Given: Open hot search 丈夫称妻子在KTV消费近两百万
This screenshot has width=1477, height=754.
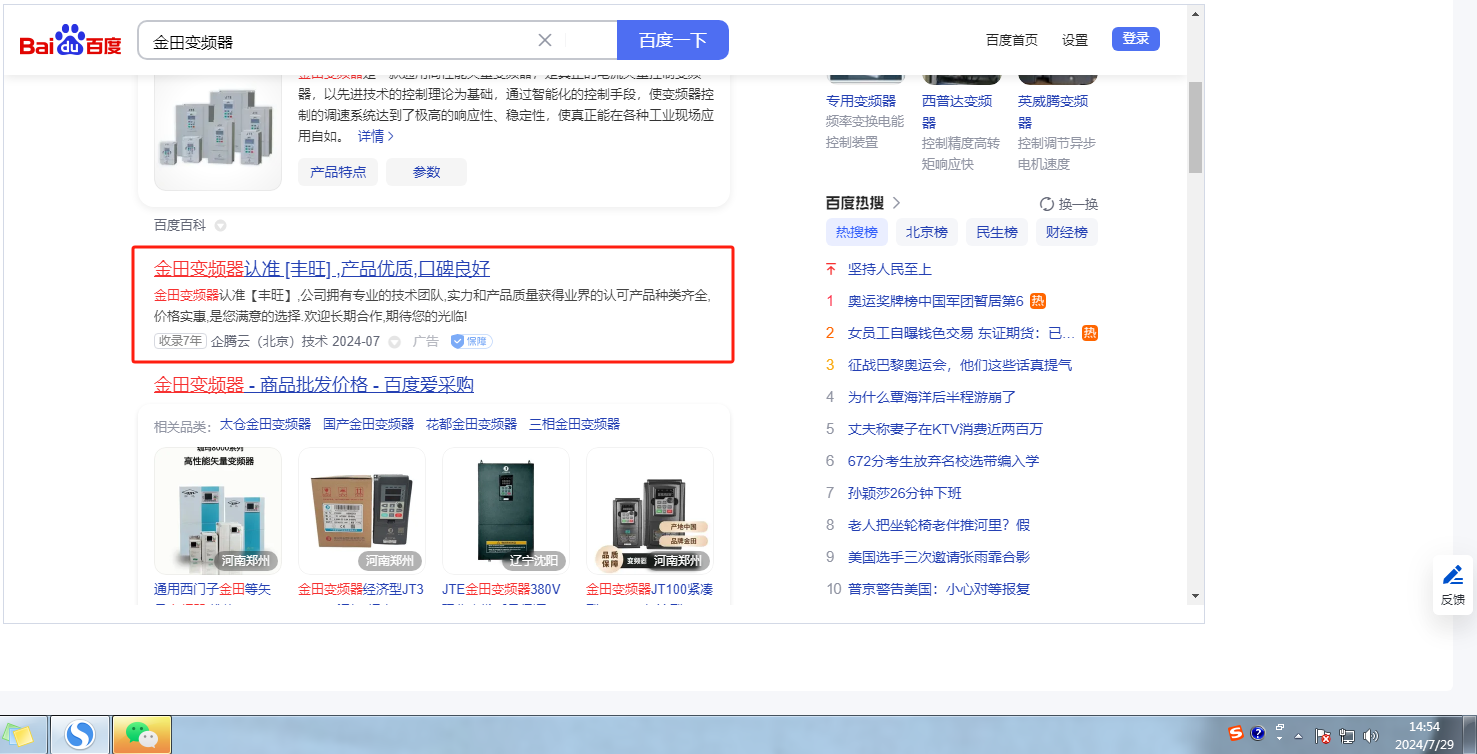Looking at the screenshot, I should tap(945, 429).
